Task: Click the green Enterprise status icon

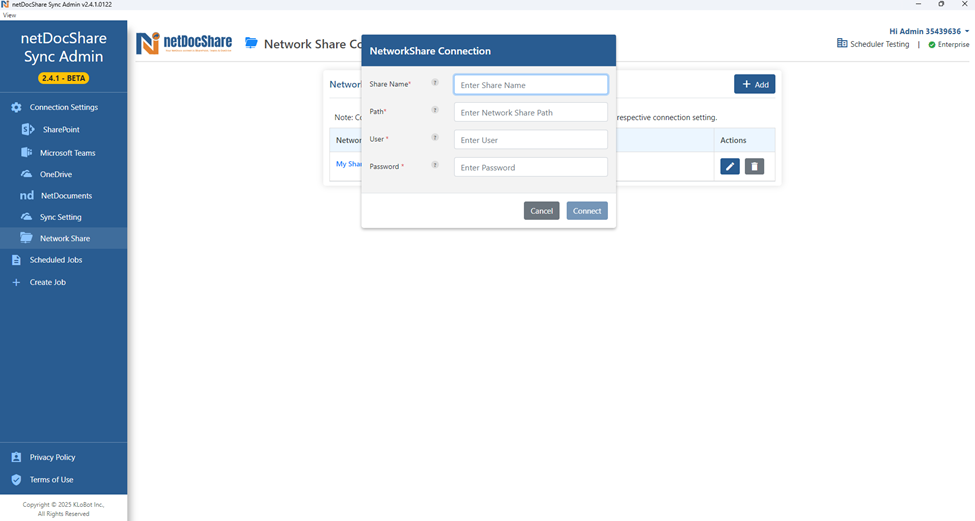Action: tap(931, 45)
